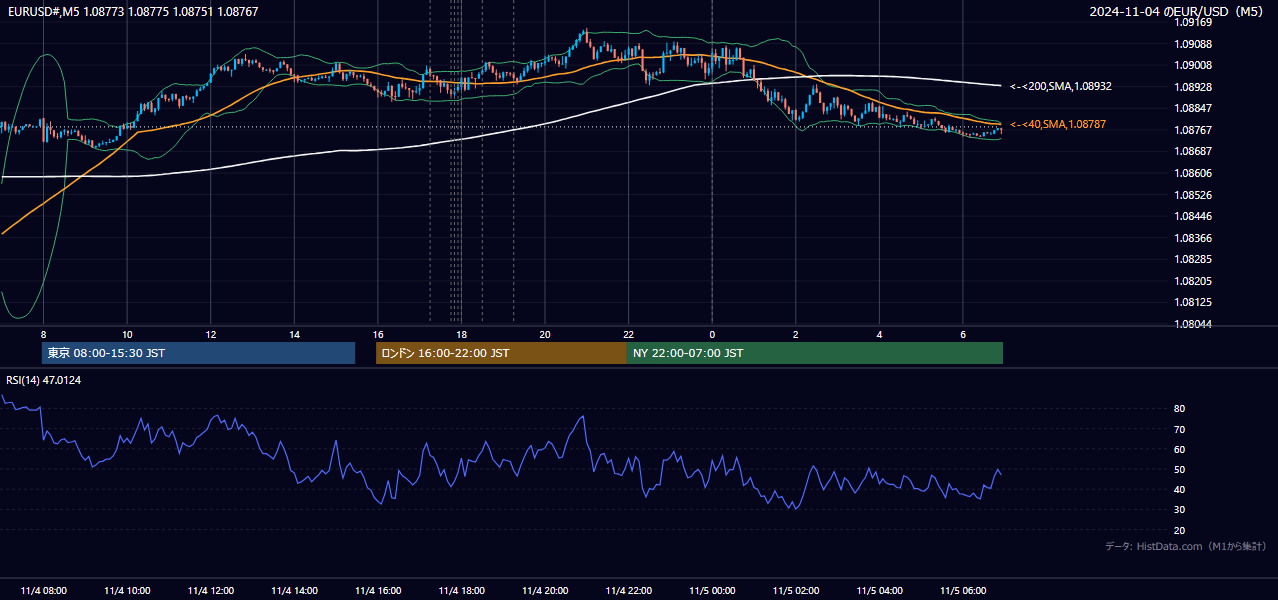
Task: Select the 200 SMA label reading 1.08932
Action: pyautogui.click(x=1060, y=86)
